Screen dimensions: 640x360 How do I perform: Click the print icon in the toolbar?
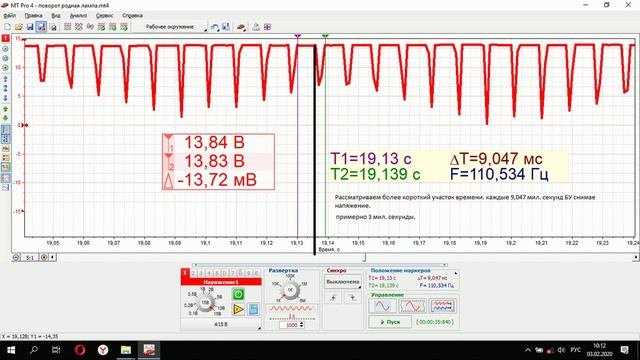53,27
